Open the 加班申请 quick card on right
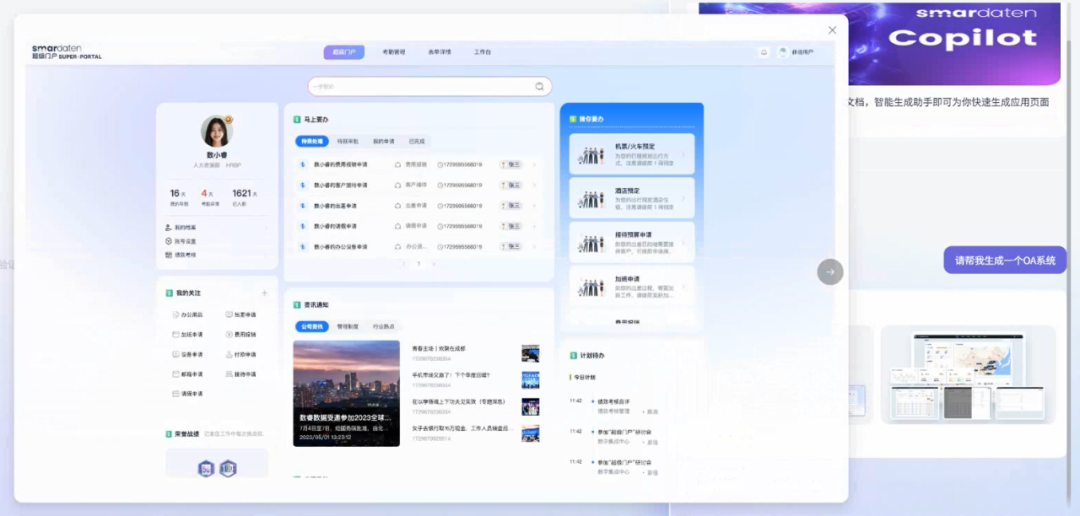 [632, 287]
